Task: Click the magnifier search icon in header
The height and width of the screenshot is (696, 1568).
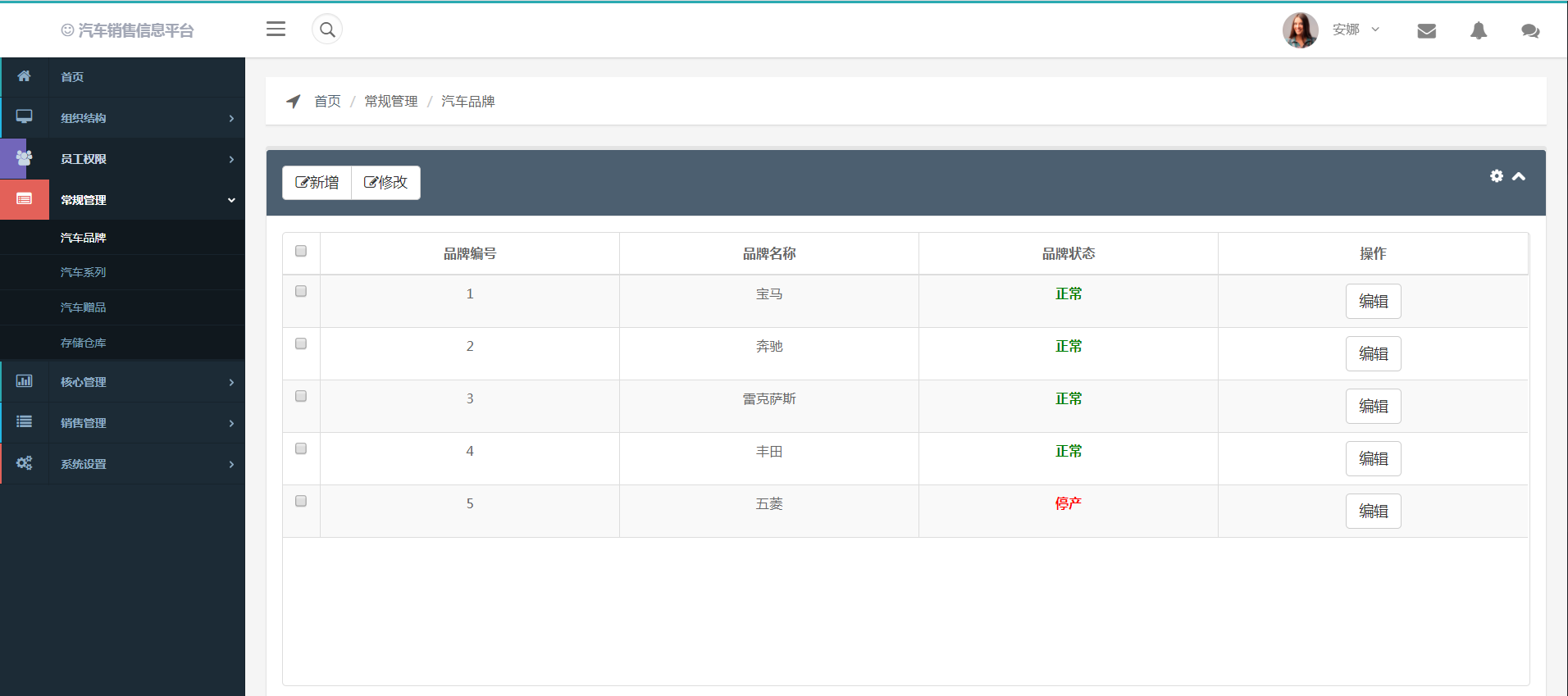Action: coord(327,30)
